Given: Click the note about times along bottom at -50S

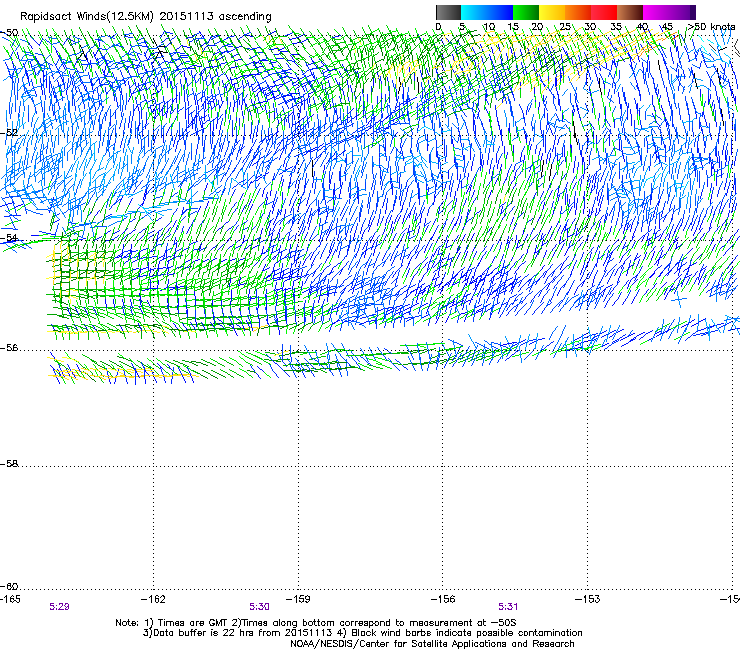Looking at the screenshot, I should pyautogui.click(x=374, y=623).
